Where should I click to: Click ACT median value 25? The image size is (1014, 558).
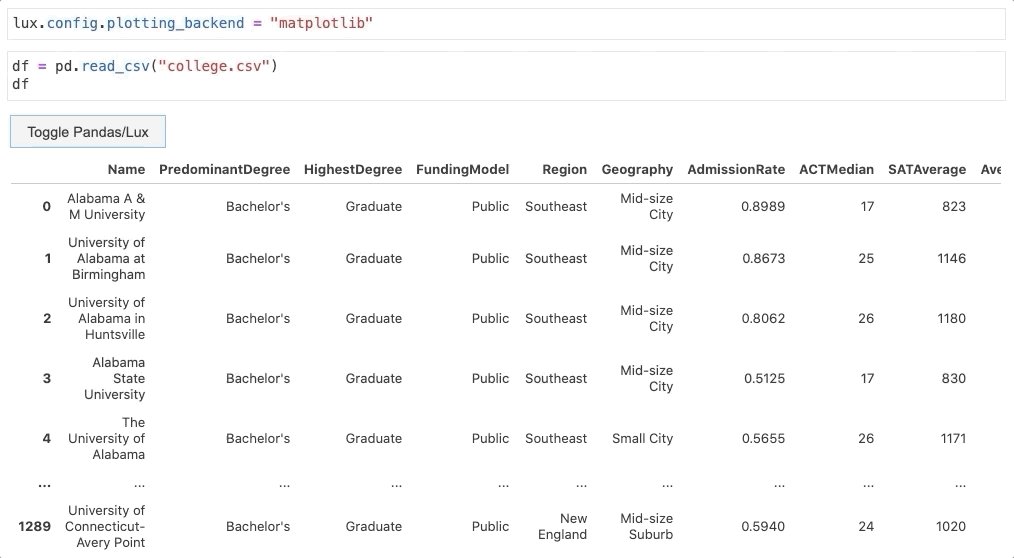867,259
